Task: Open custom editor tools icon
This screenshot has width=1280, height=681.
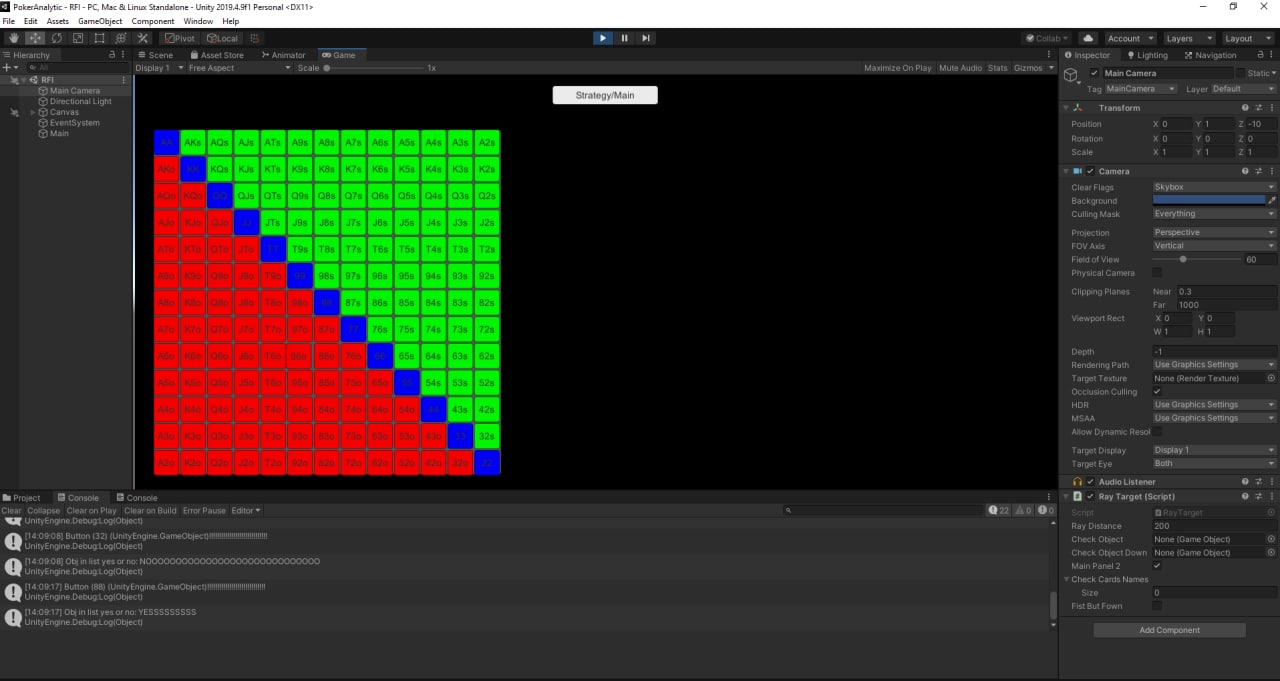Action: [142, 38]
